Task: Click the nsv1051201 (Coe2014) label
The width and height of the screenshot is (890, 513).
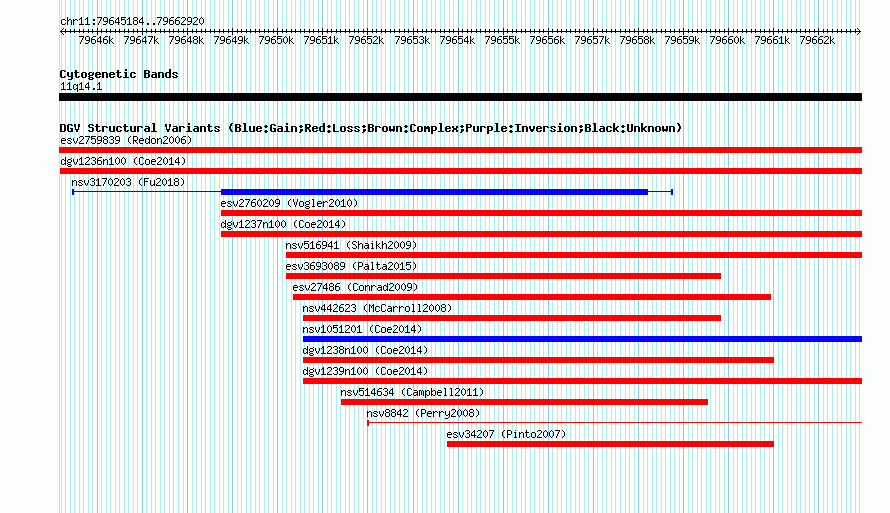Action: pyautogui.click(x=362, y=329)
